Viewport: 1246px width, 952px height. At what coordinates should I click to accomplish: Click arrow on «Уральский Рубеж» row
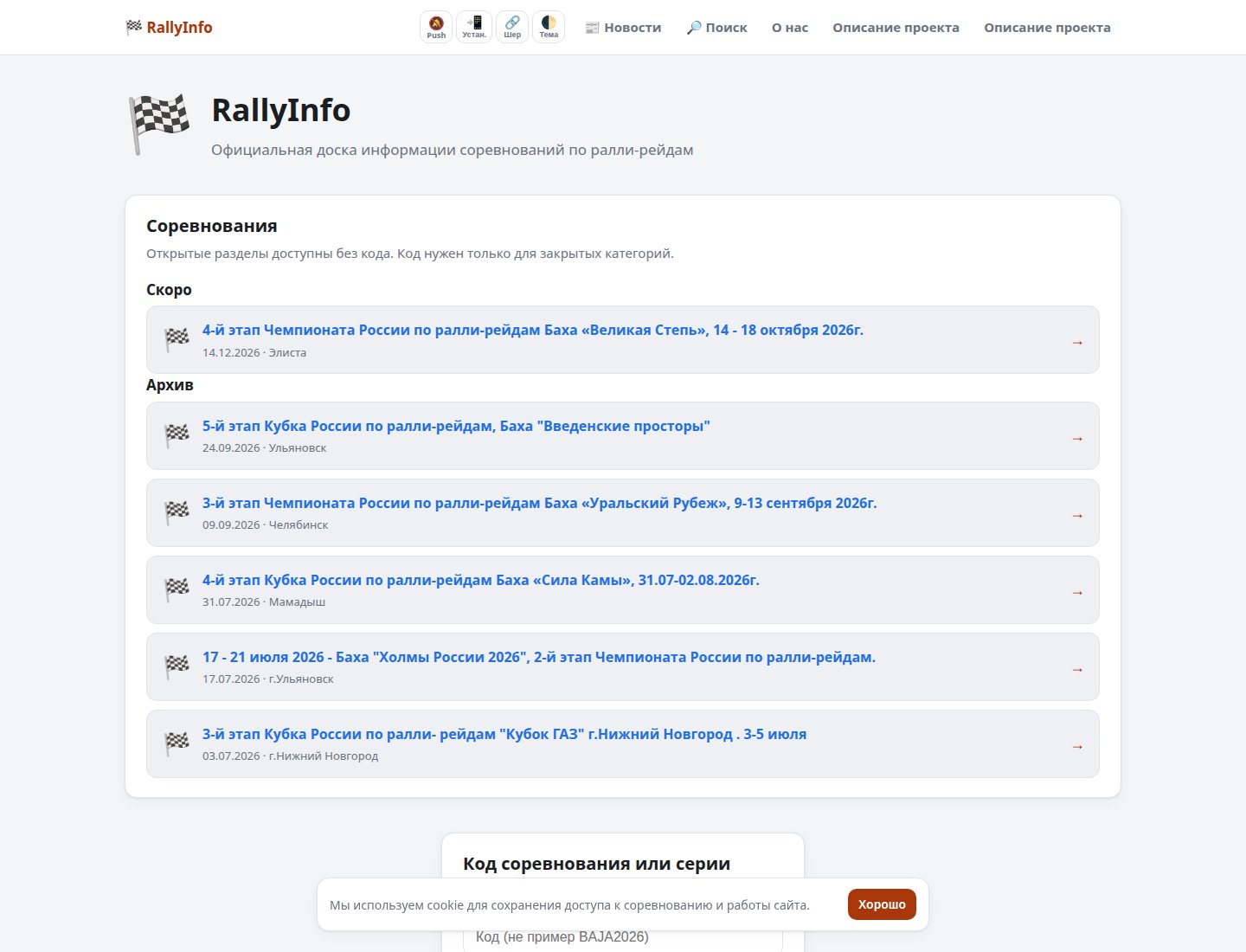tap(1077, 516)
